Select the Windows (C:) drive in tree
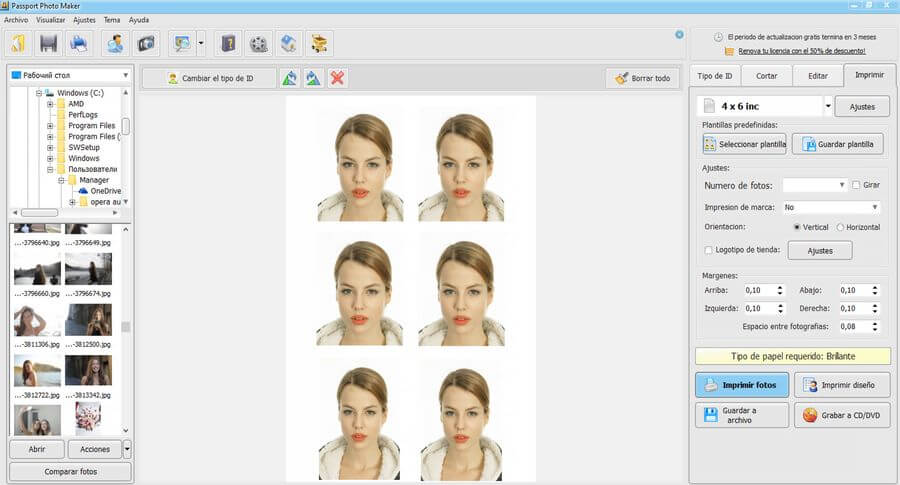900x485 pixels. coord(74,92)
